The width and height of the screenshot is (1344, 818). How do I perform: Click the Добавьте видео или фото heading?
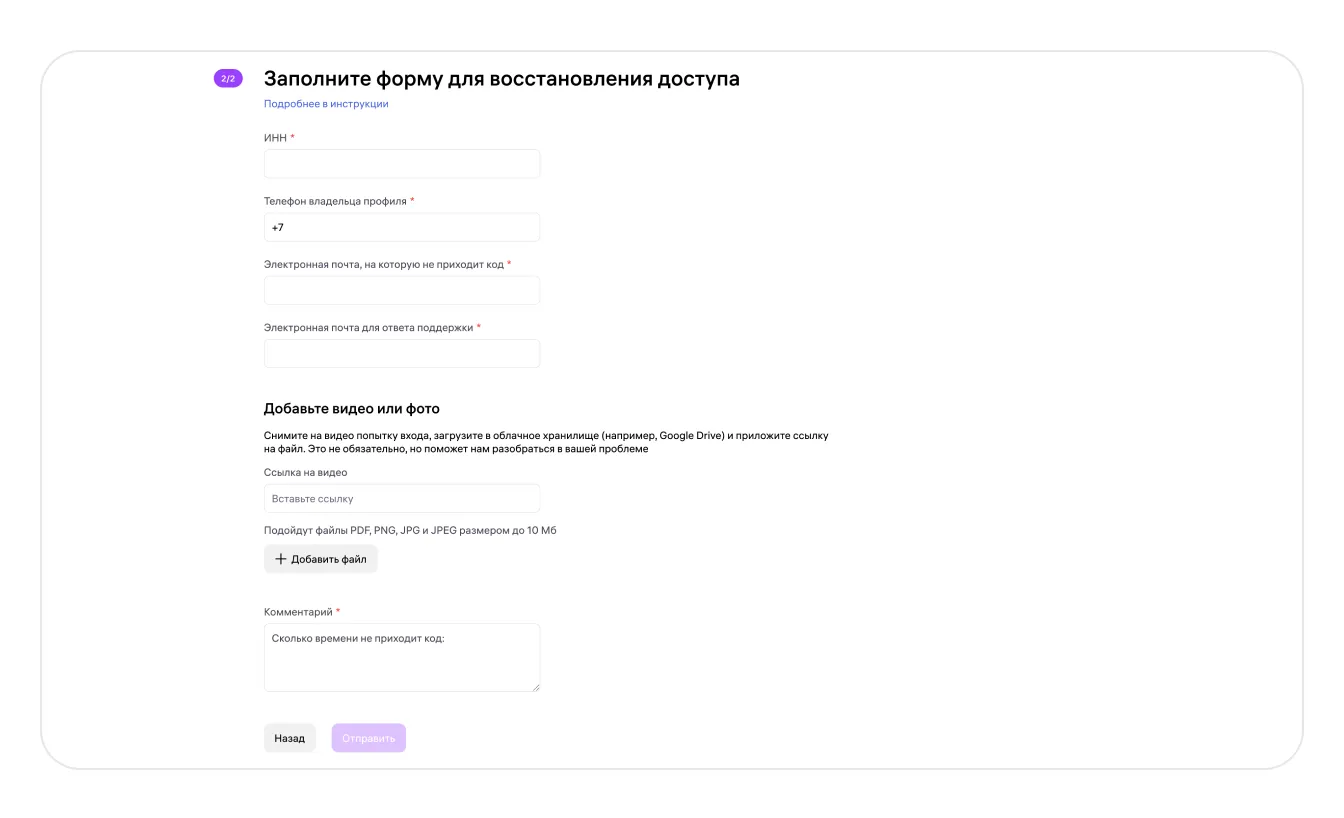(x=352, y=409)
